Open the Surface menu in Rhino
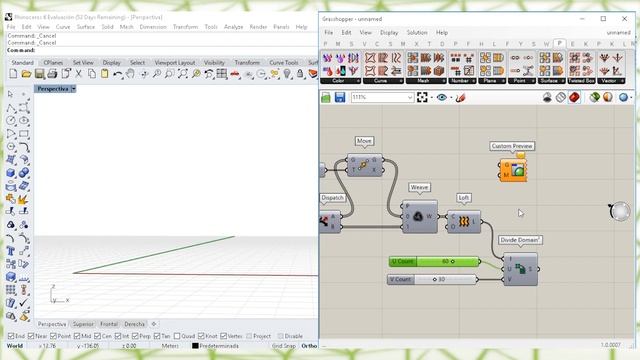Screen dimensions: 640x360 86,27
